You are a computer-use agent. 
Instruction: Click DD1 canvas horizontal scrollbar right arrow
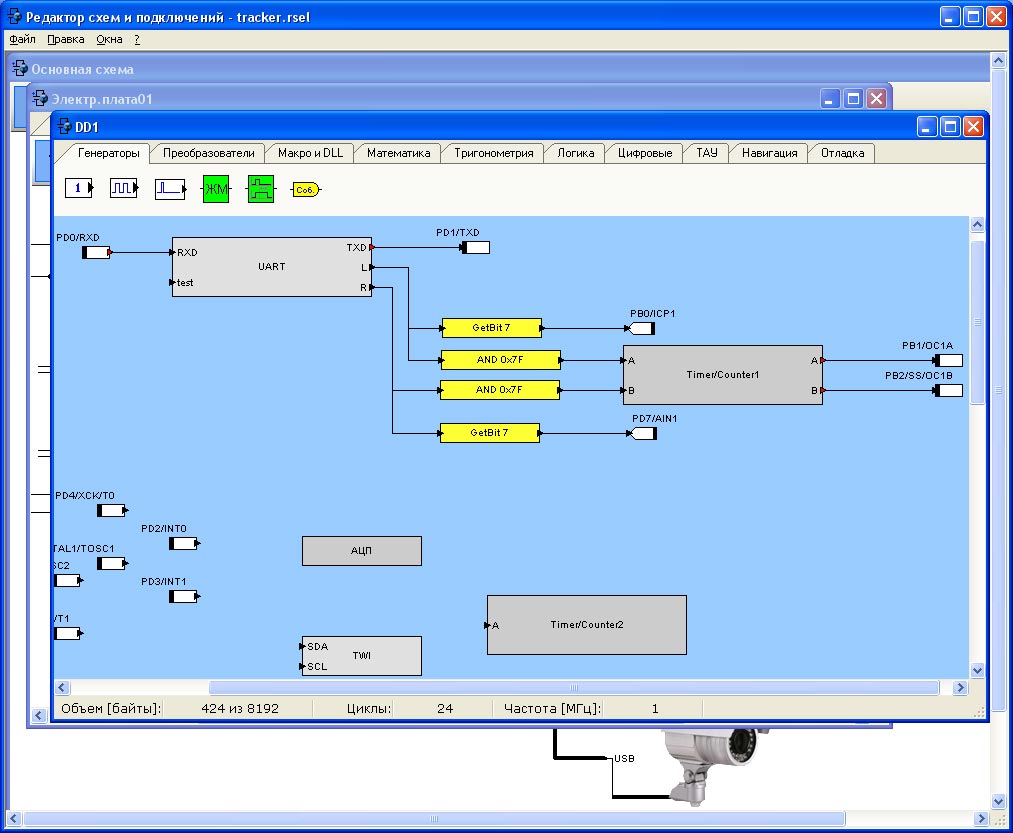[x=960, y=688]
